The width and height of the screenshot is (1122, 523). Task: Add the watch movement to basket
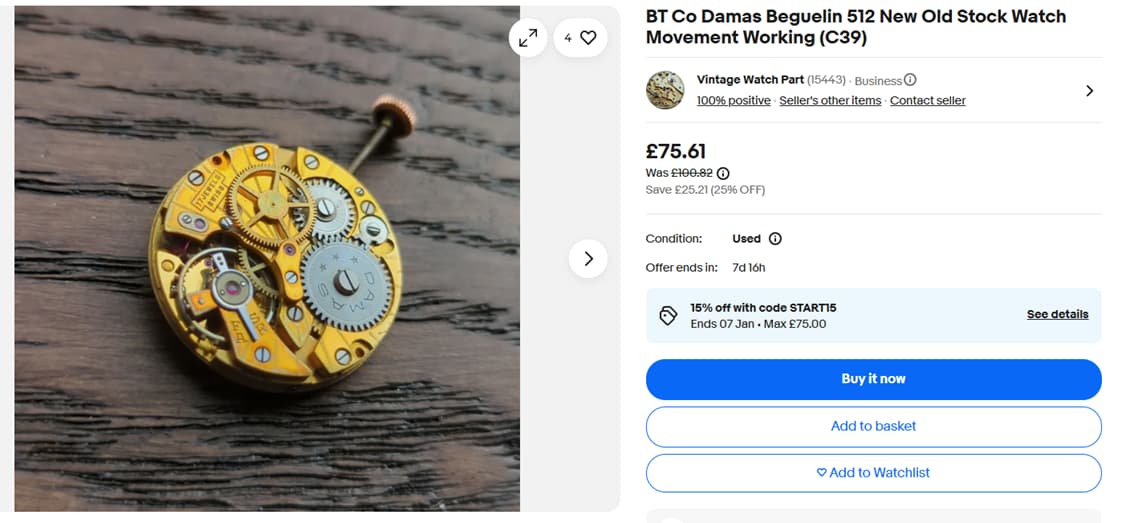tap(873, 426)
